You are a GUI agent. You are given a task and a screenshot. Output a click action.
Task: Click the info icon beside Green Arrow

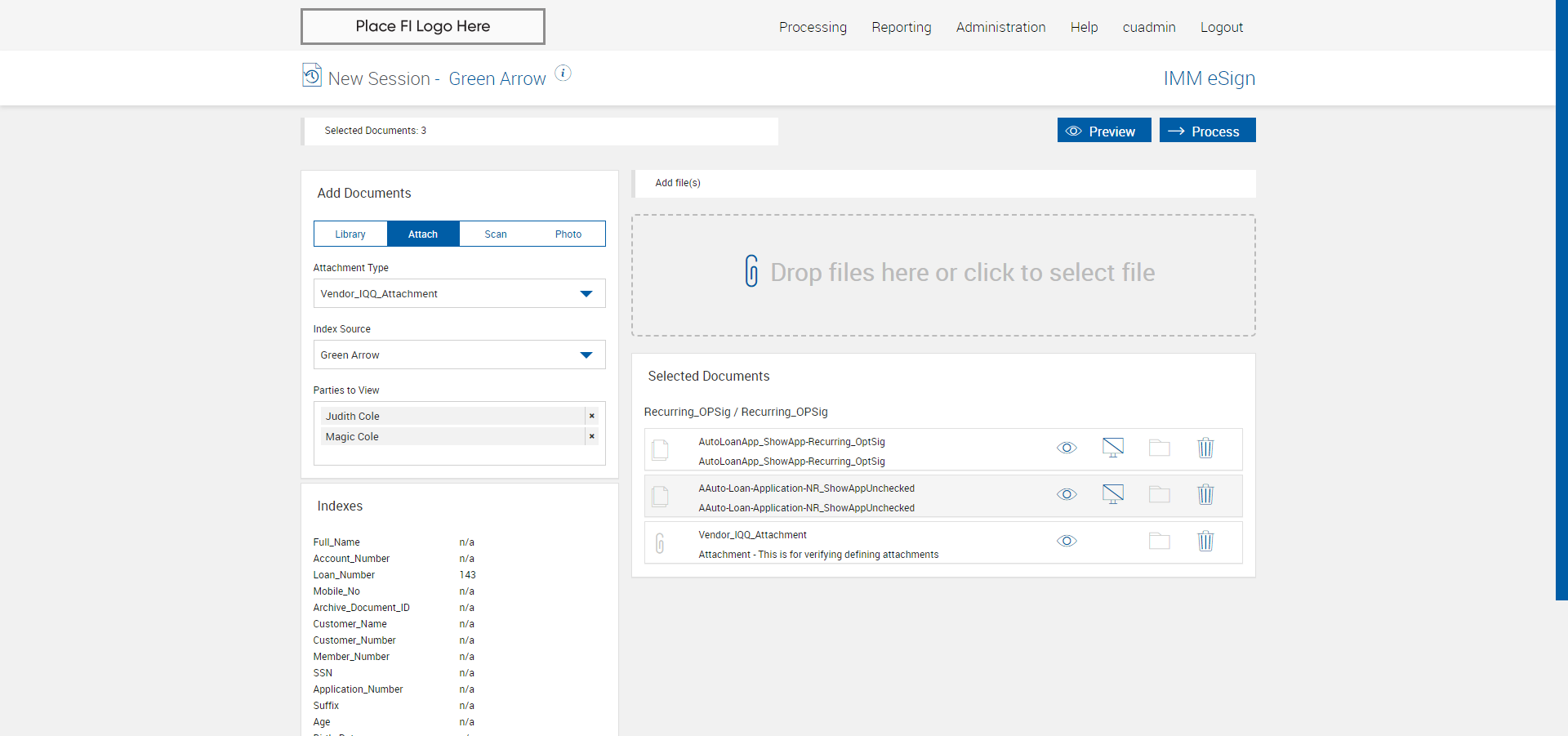563,74
